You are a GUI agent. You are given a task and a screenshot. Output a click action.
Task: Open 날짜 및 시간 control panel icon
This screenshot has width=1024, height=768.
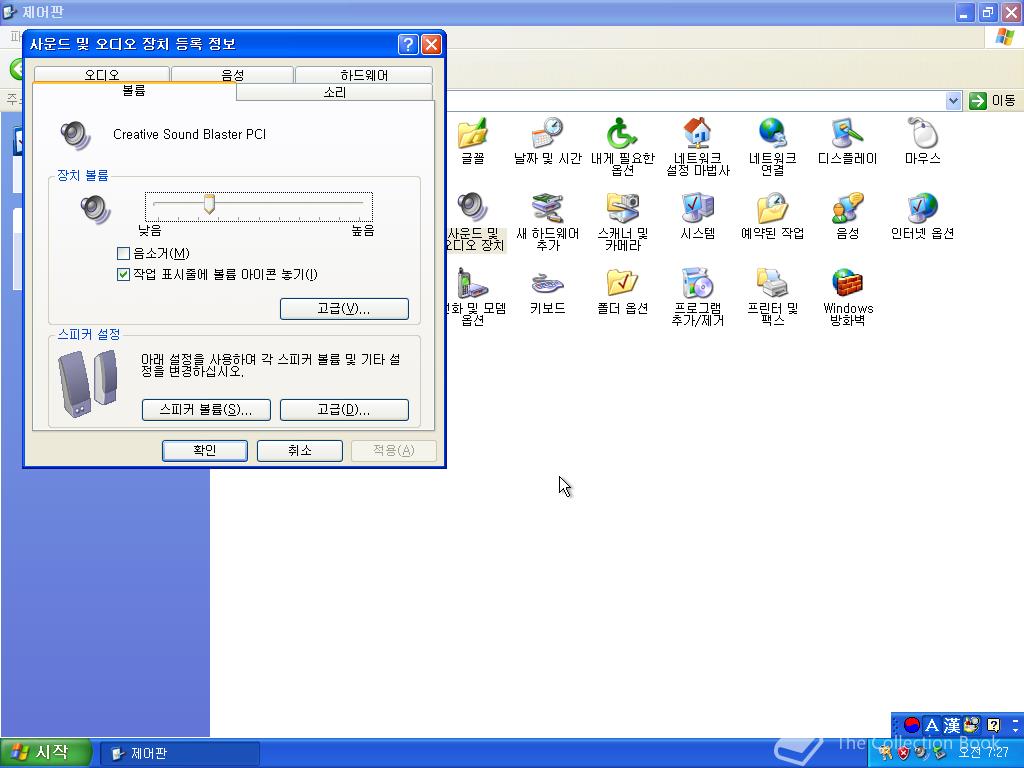547,140
